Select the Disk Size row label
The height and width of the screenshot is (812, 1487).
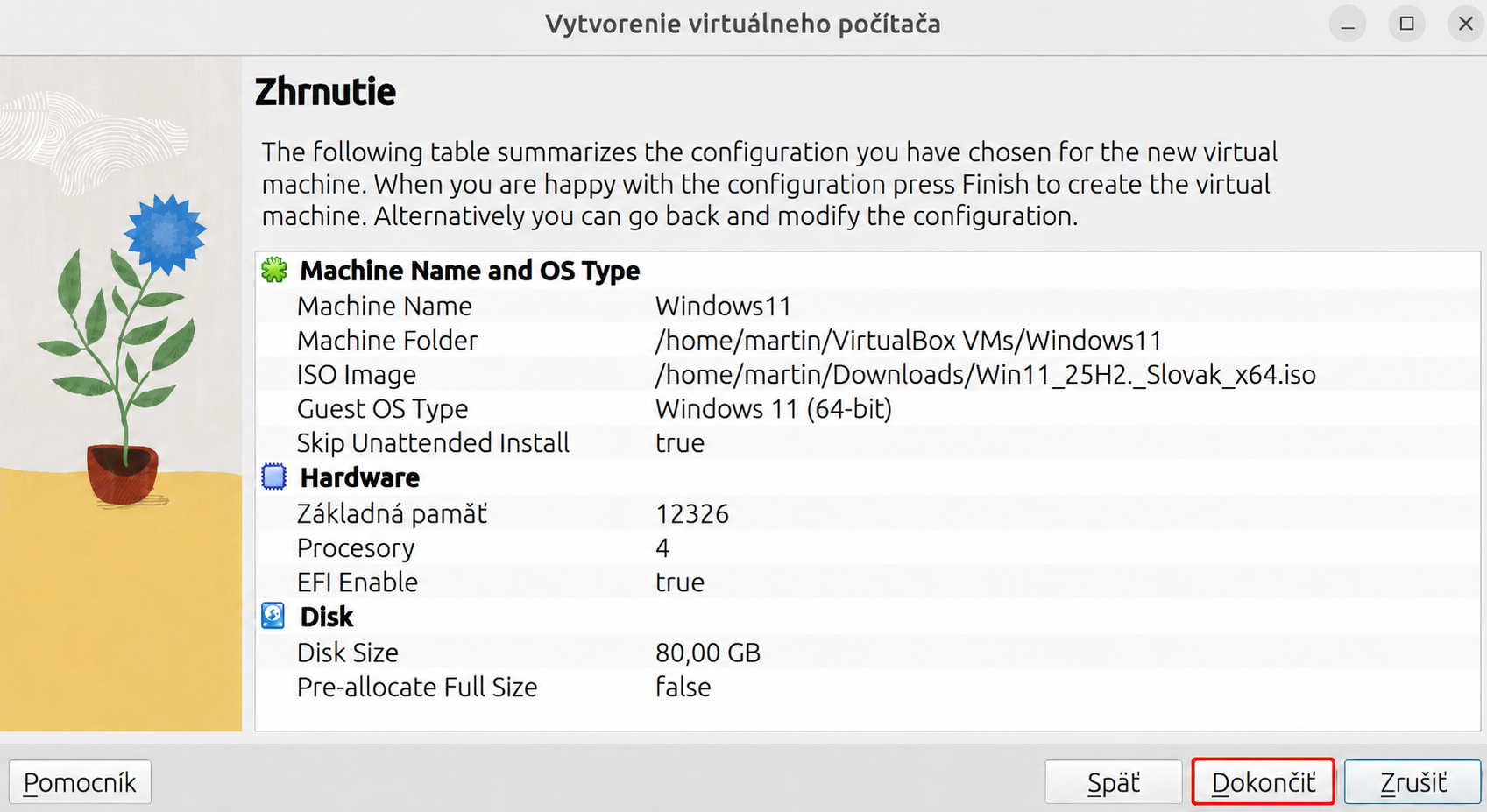click(x=348, y=653)
